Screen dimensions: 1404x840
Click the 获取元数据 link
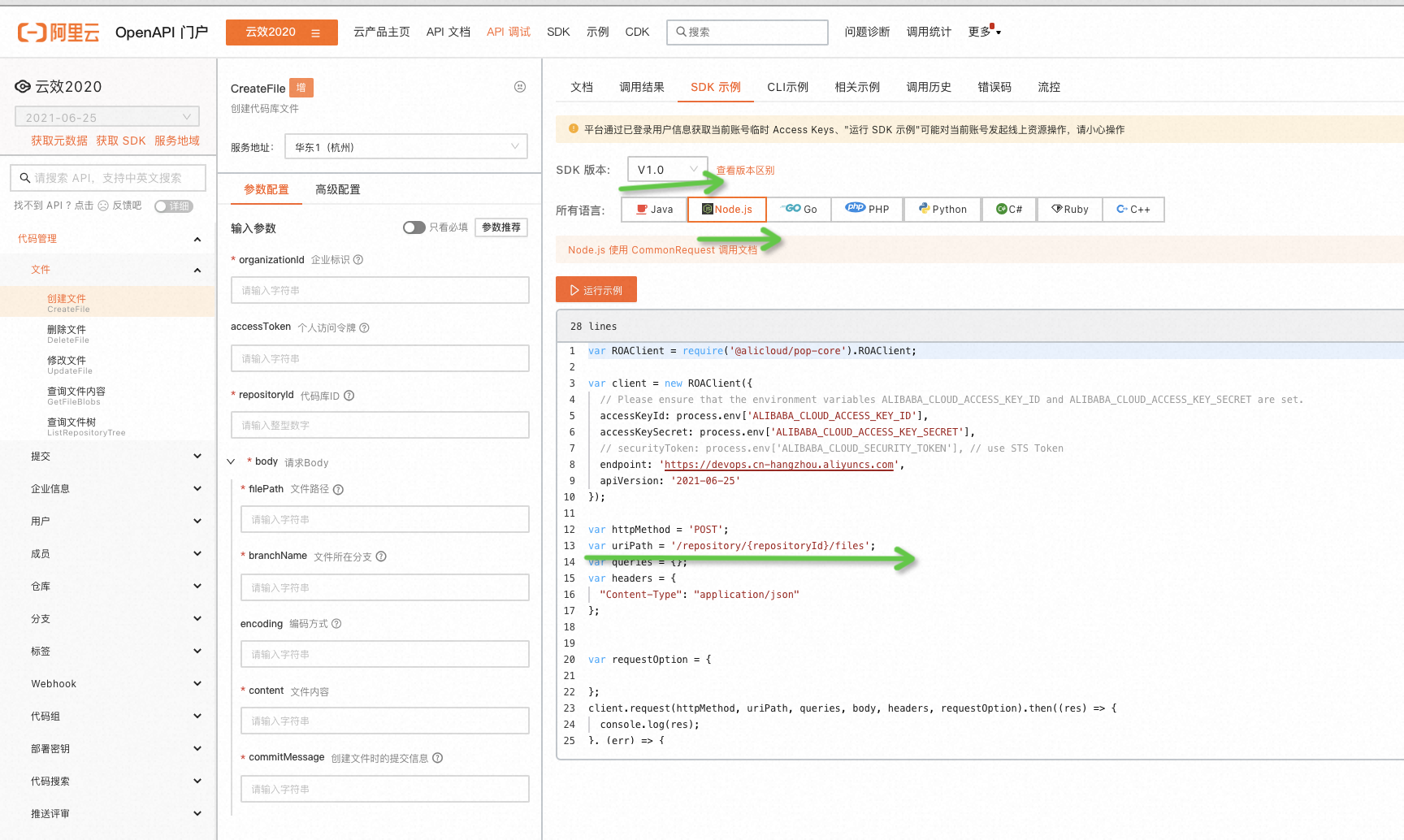click(x=59, y=141)
